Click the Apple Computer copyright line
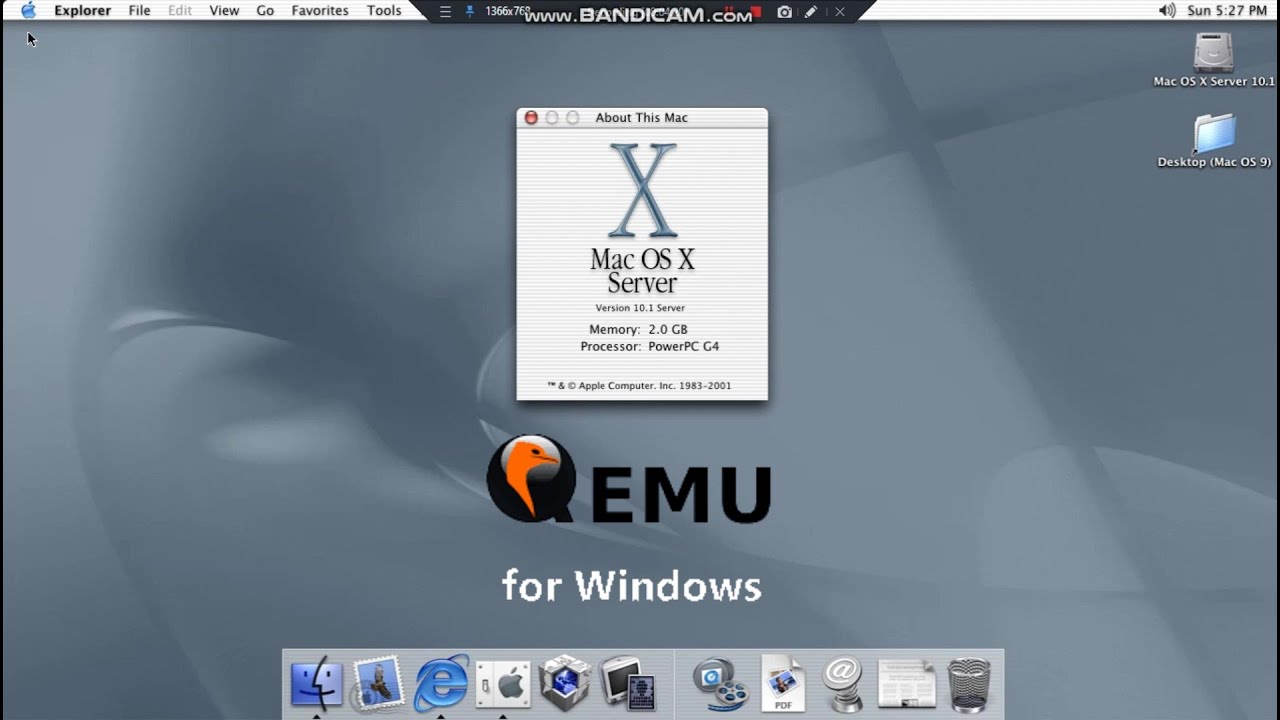 tap(639, 385)
